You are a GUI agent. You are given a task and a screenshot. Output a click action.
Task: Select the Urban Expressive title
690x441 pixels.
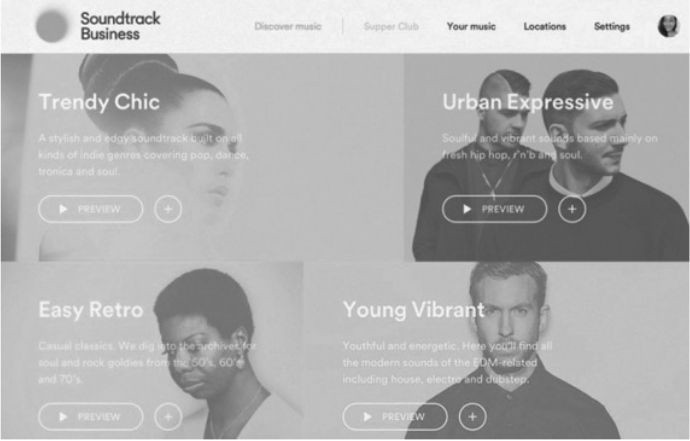tap(528, 102)
